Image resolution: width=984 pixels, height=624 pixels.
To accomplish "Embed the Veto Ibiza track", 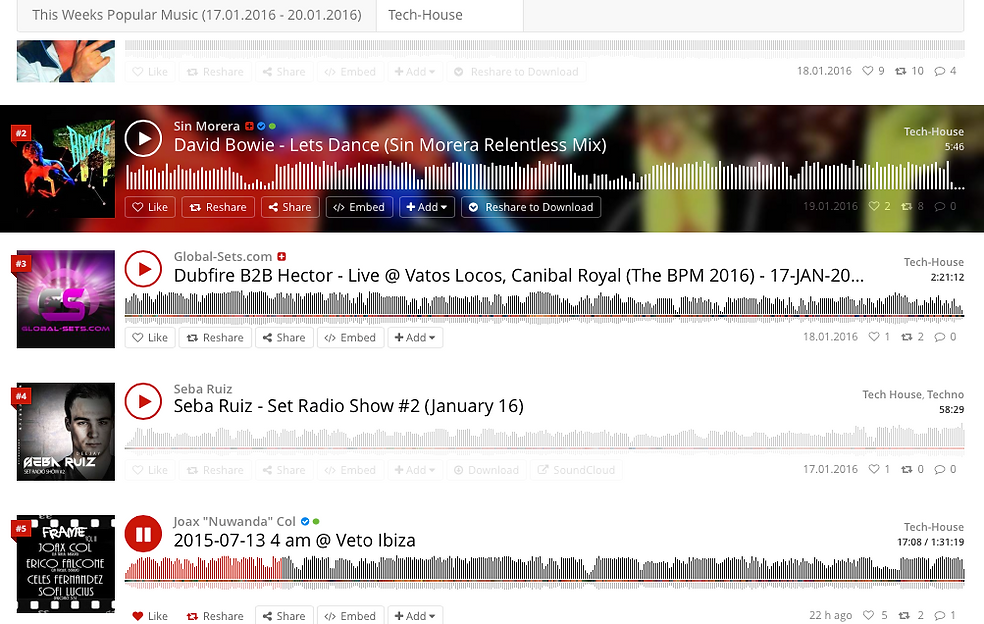I will [x=350, y=616].
